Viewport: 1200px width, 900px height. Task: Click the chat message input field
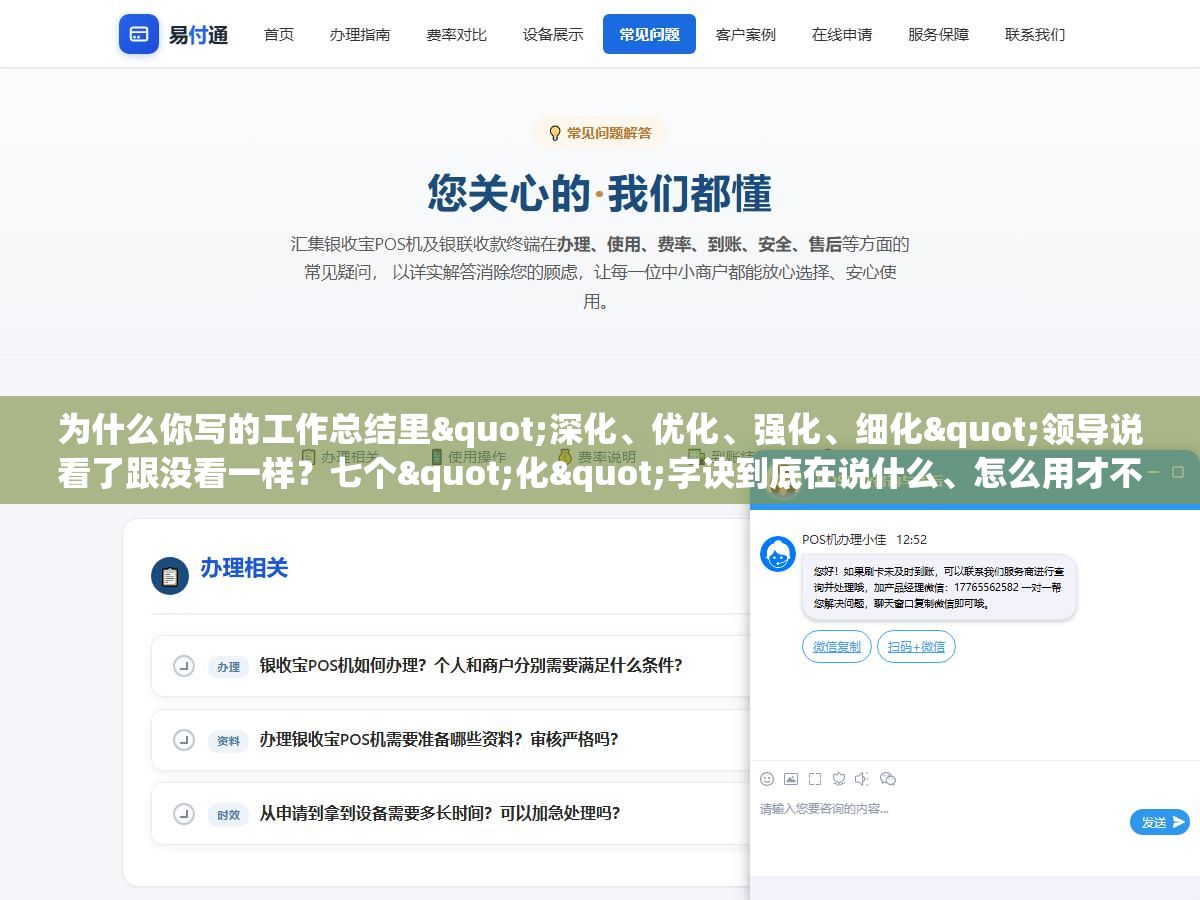point(940,809)
